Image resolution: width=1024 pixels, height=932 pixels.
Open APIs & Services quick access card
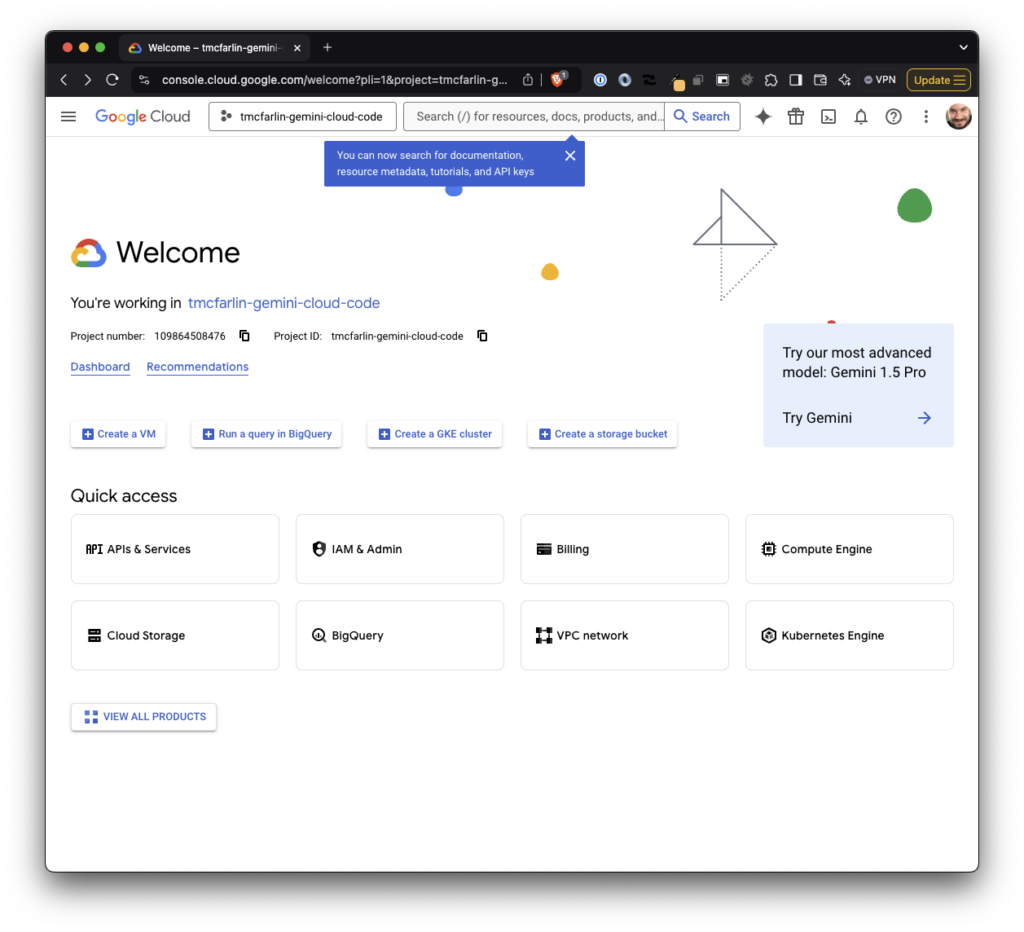(x=175, y=549)
